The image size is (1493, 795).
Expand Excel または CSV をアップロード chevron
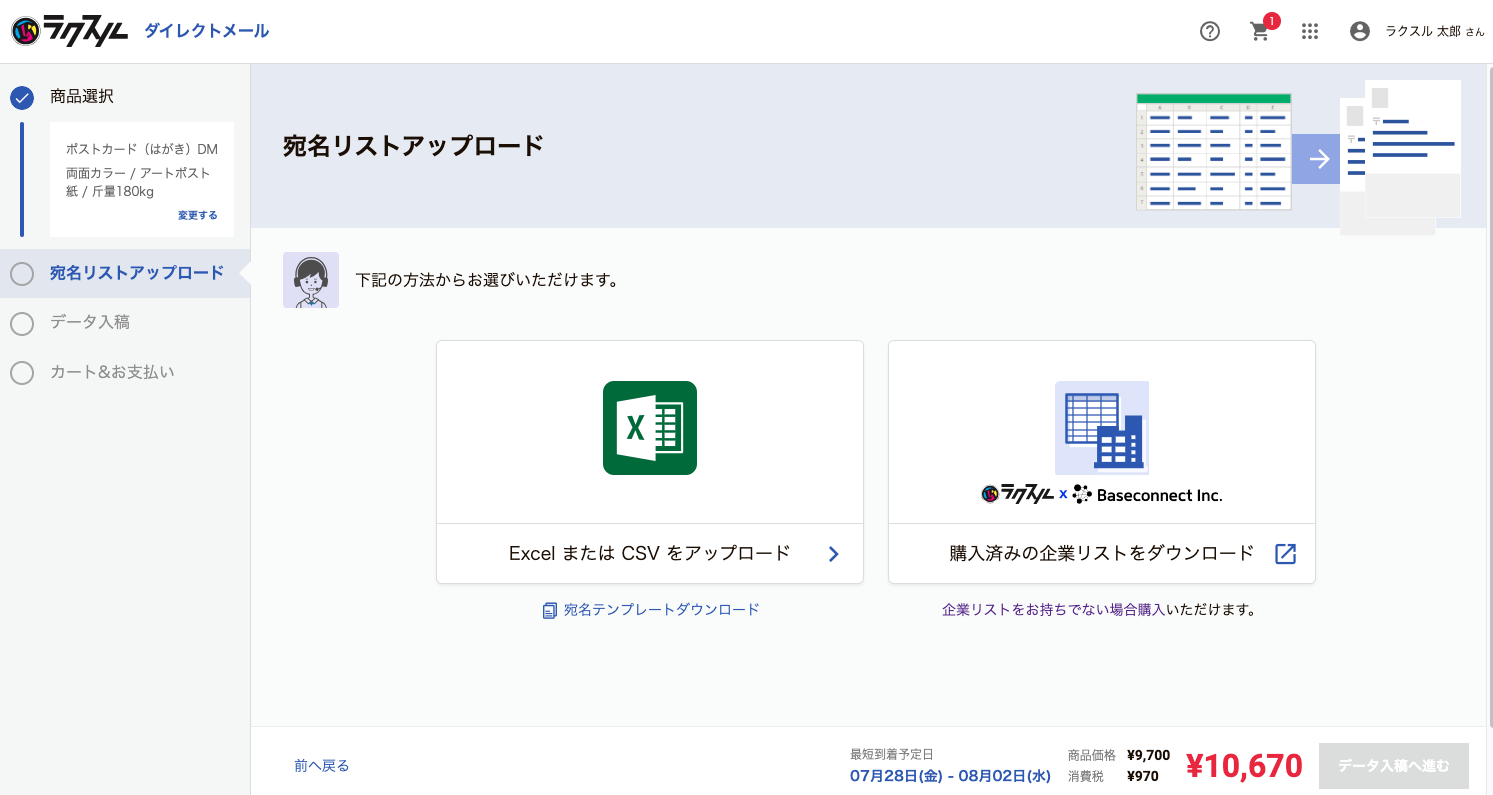[x=834, y=554]
